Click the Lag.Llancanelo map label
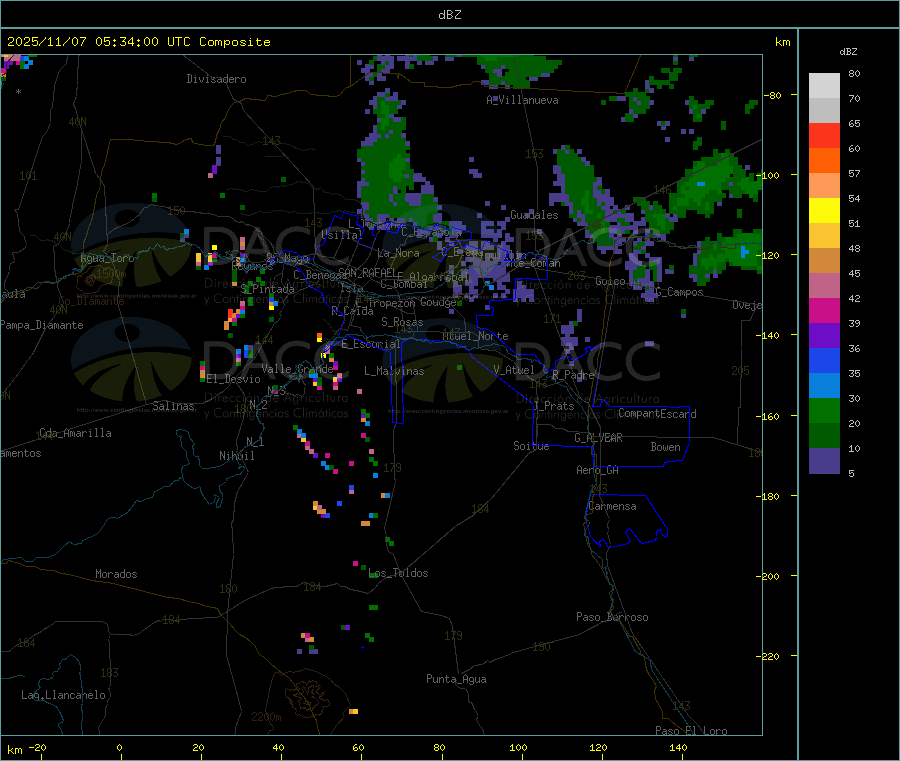The width and height of the screenshot is (900, 761). 63,695
